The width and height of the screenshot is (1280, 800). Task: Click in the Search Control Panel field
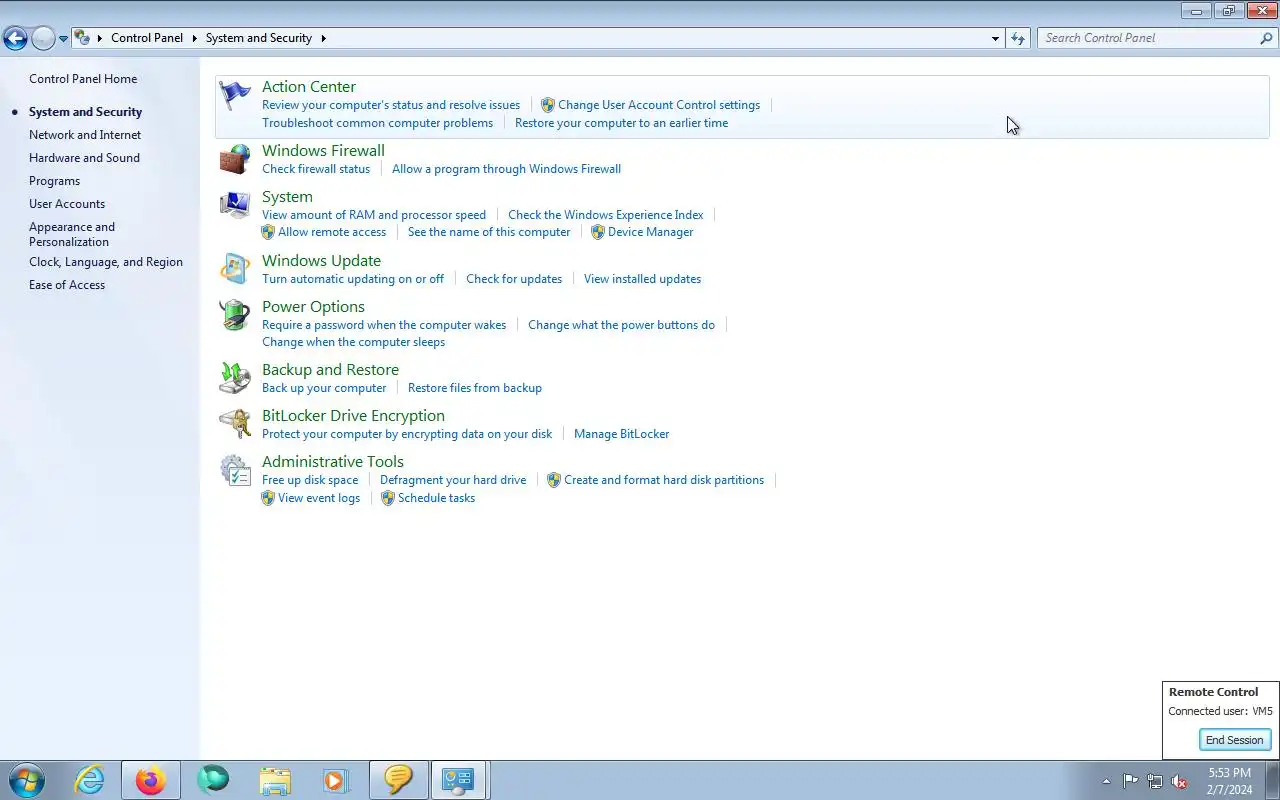[x=1148, y=38]
